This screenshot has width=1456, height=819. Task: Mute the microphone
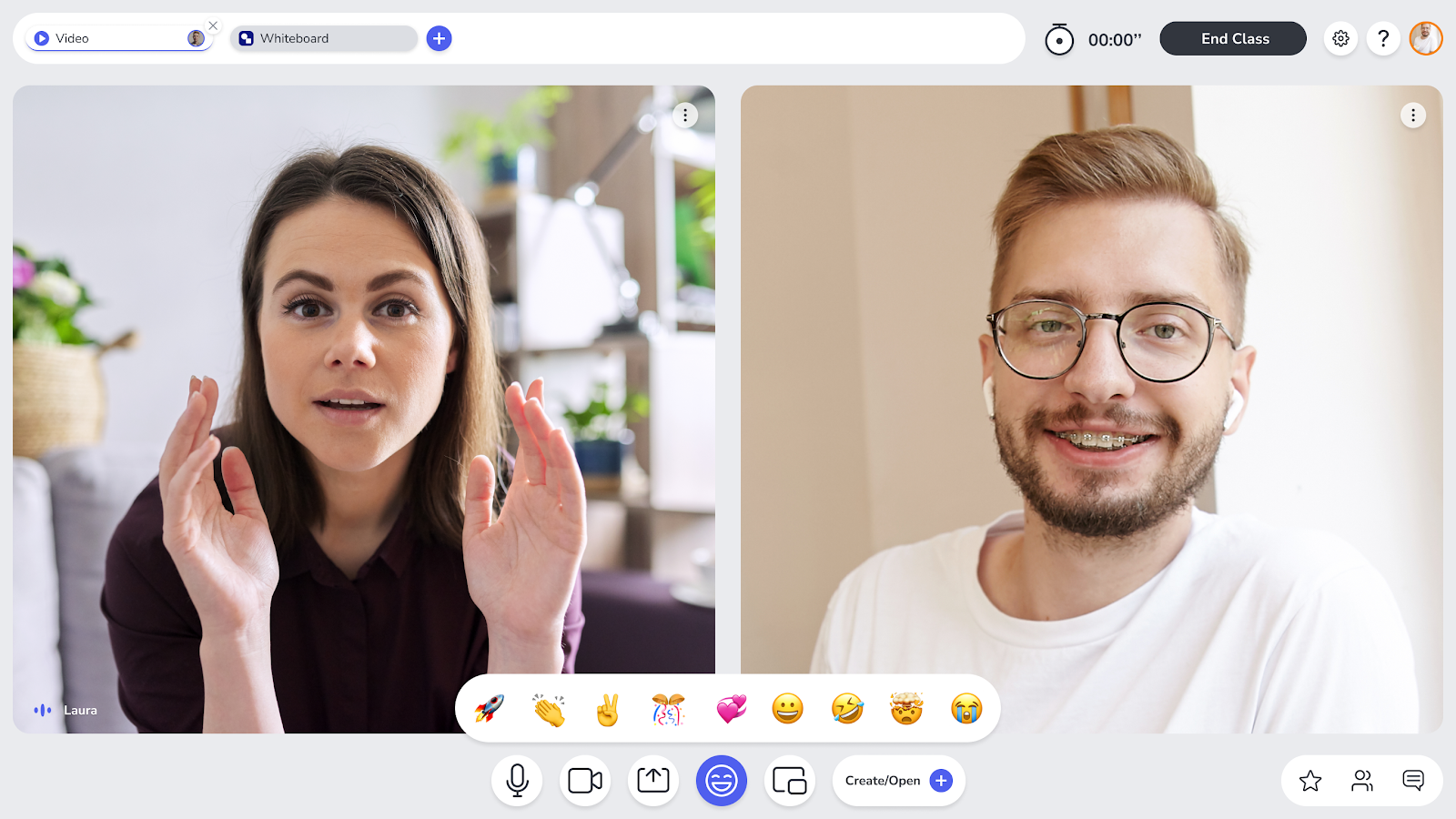pos(517,781)
